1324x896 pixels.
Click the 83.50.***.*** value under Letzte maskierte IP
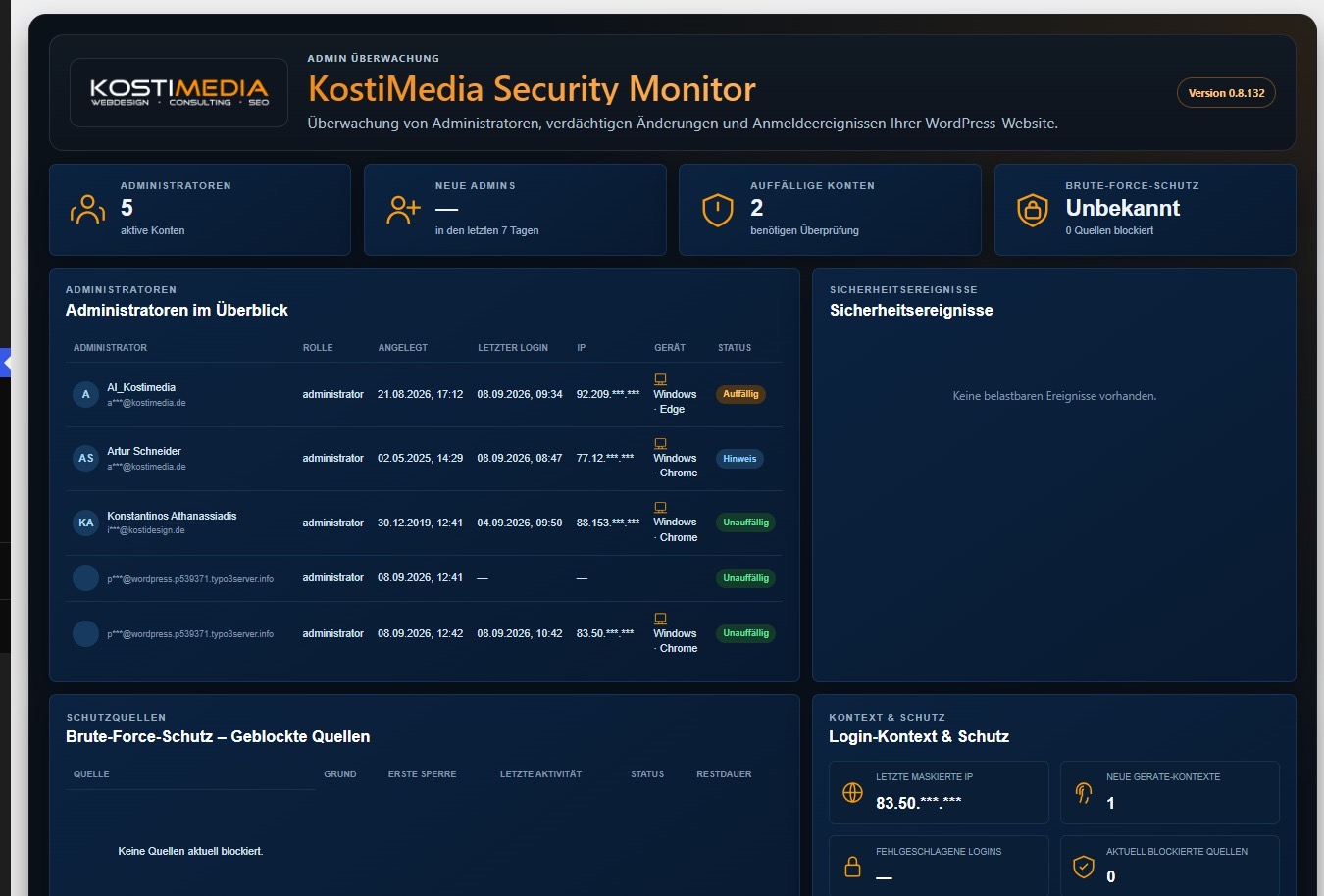tap(919, 803)
